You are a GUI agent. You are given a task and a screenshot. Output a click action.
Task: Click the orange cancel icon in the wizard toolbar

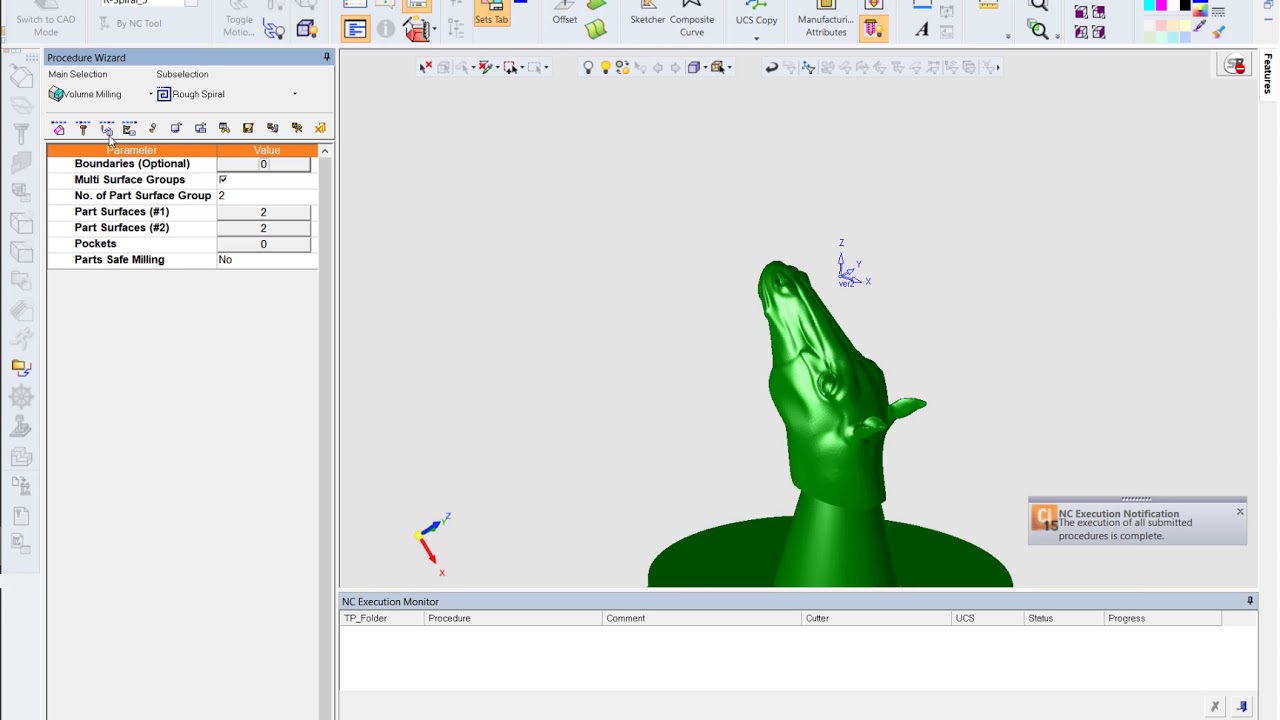pos(320,128)
